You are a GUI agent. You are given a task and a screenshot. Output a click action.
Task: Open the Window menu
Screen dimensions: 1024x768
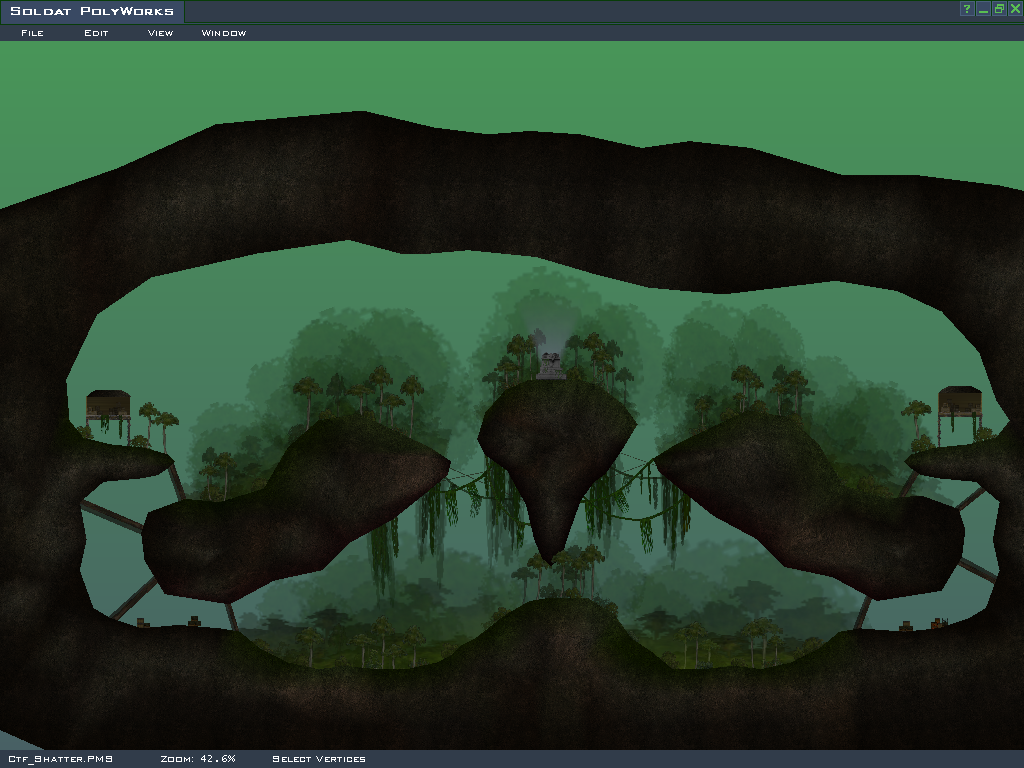tap(224, 33)
